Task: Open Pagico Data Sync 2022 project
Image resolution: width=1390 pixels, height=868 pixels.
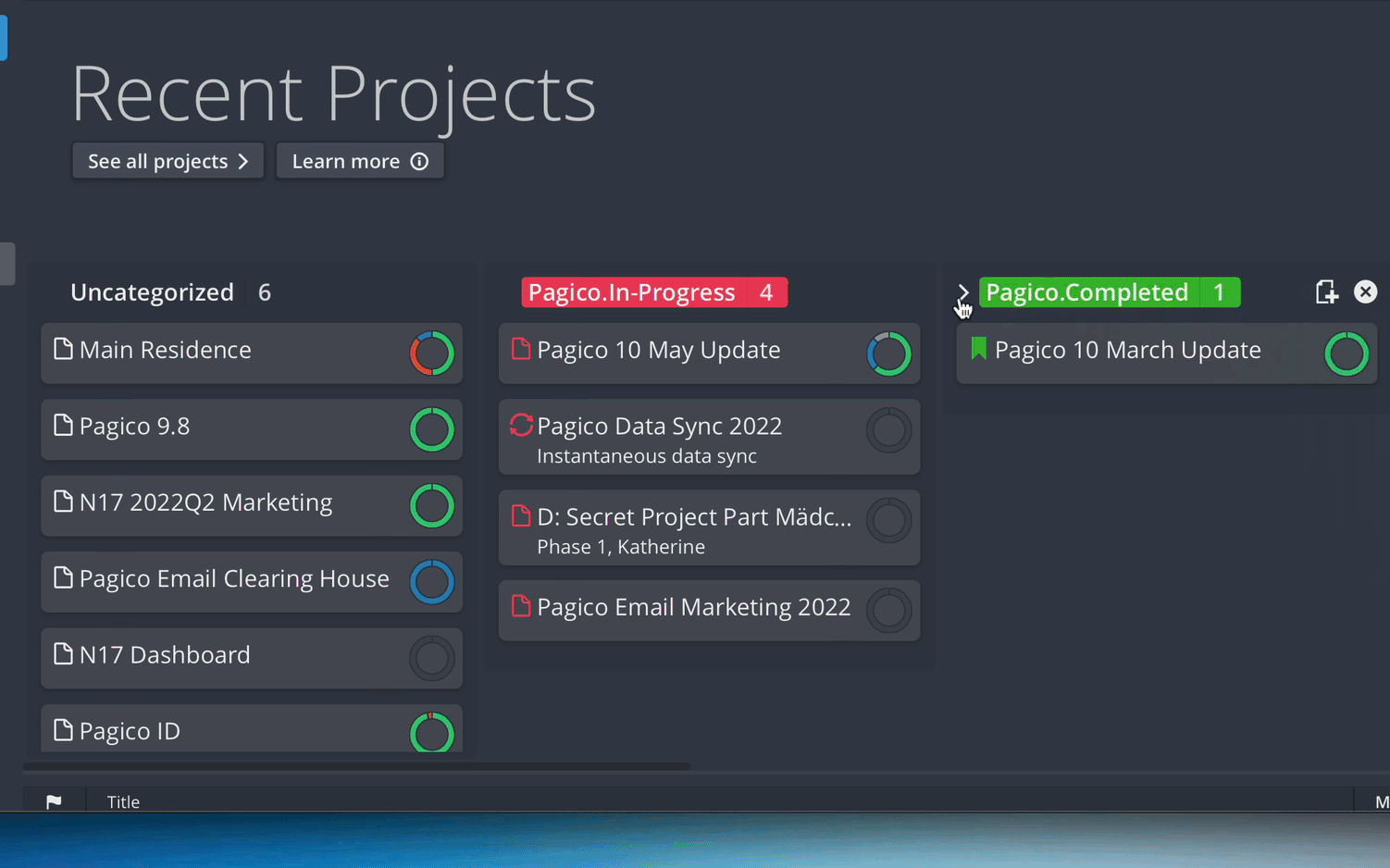Action: click(710, 437)
